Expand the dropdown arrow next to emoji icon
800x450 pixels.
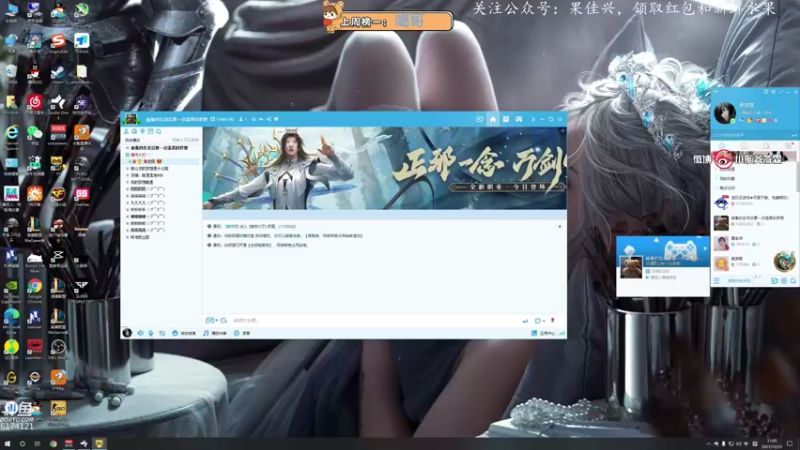(x=216, y=320)
